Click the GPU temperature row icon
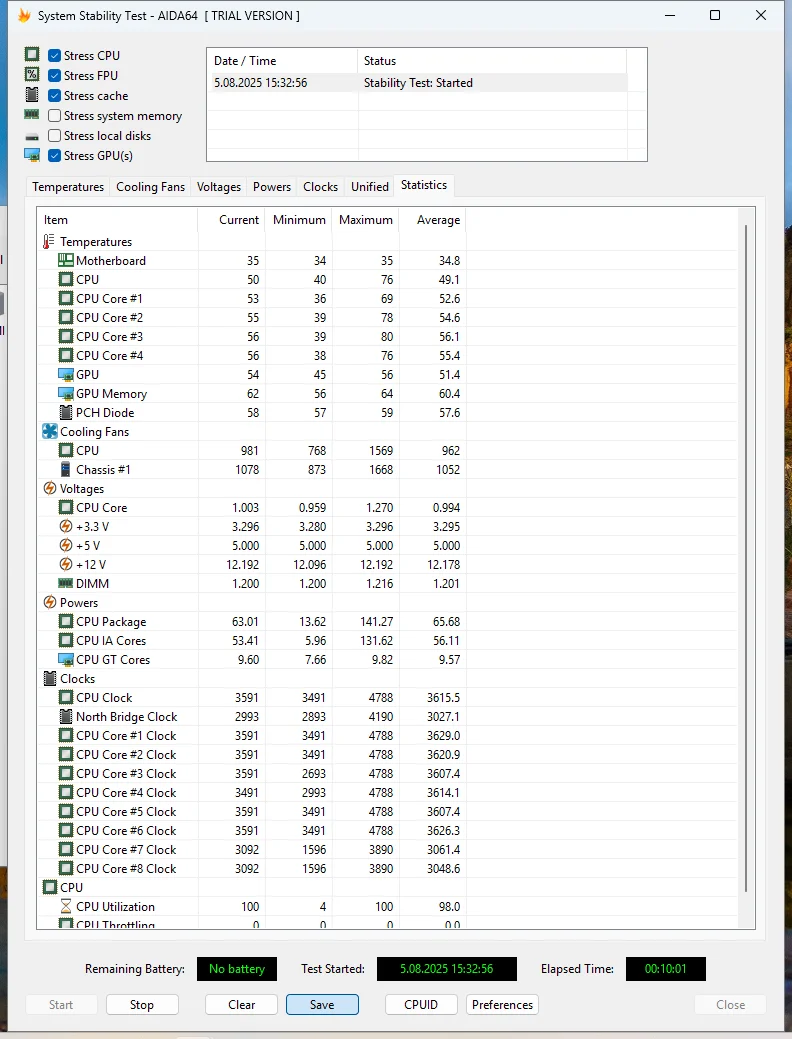 (x=66, y=374)
